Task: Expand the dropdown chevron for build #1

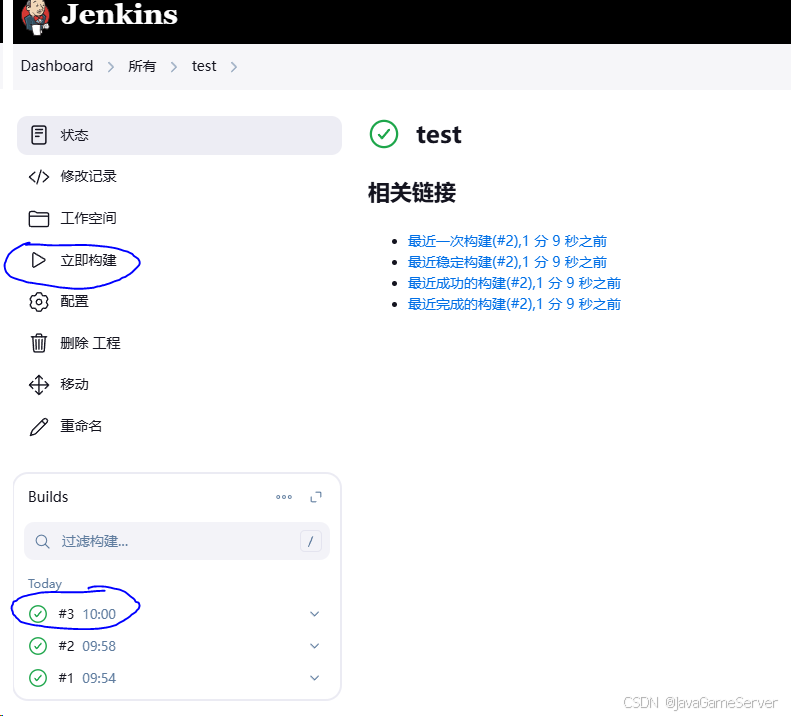Action: pos(314,678)
